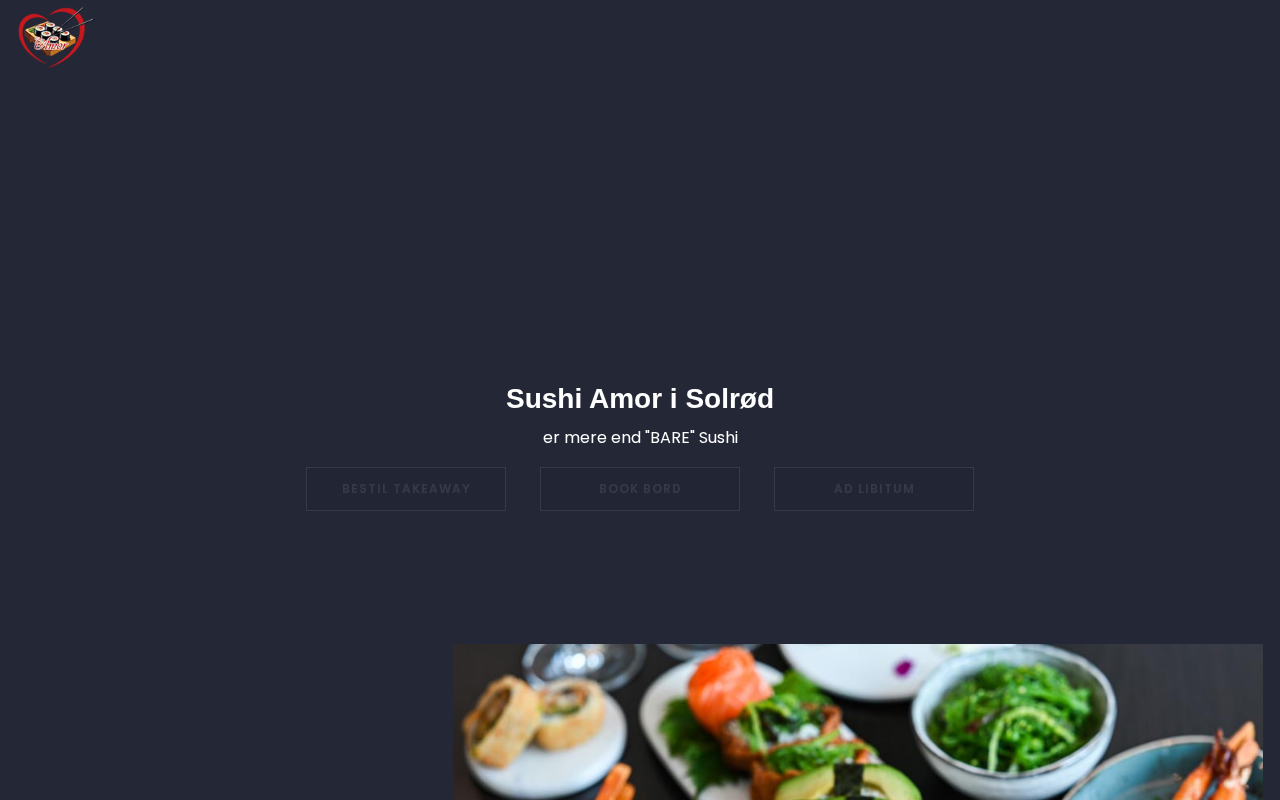Click the mere end BARE Sushi subtitle
The width and height of the screenshot is (1280, 800).
[640, 437]
